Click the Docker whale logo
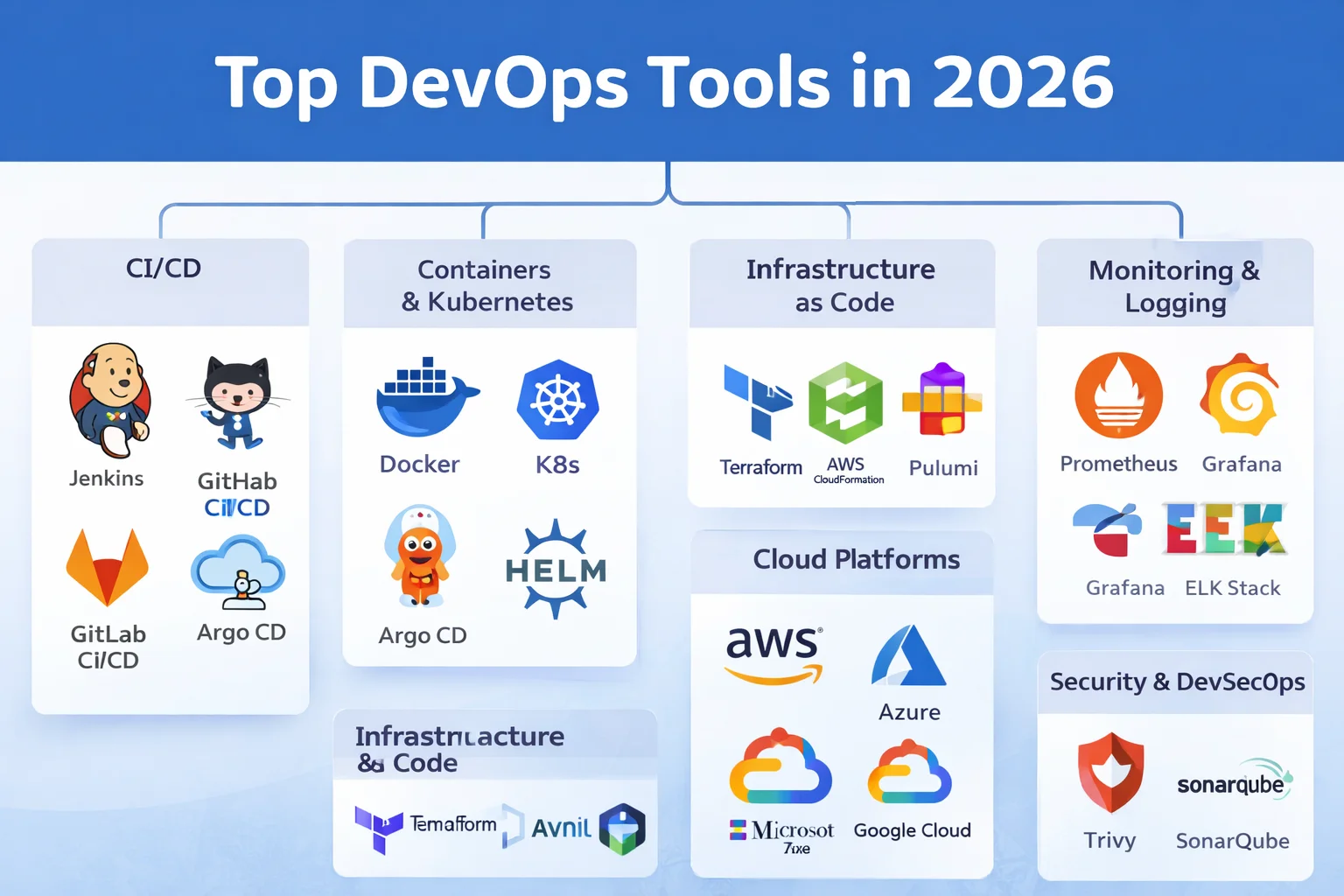Screen dimensions: 1344x896 point(427,396)
